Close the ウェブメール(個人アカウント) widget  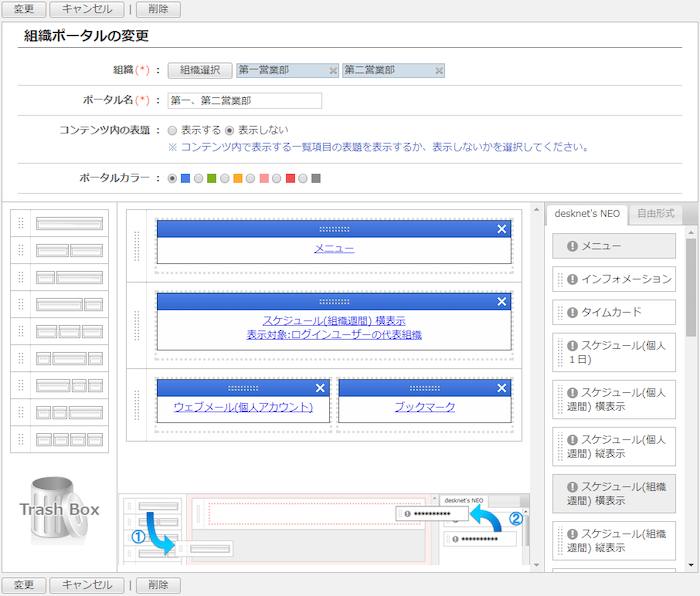click(320, 388)
